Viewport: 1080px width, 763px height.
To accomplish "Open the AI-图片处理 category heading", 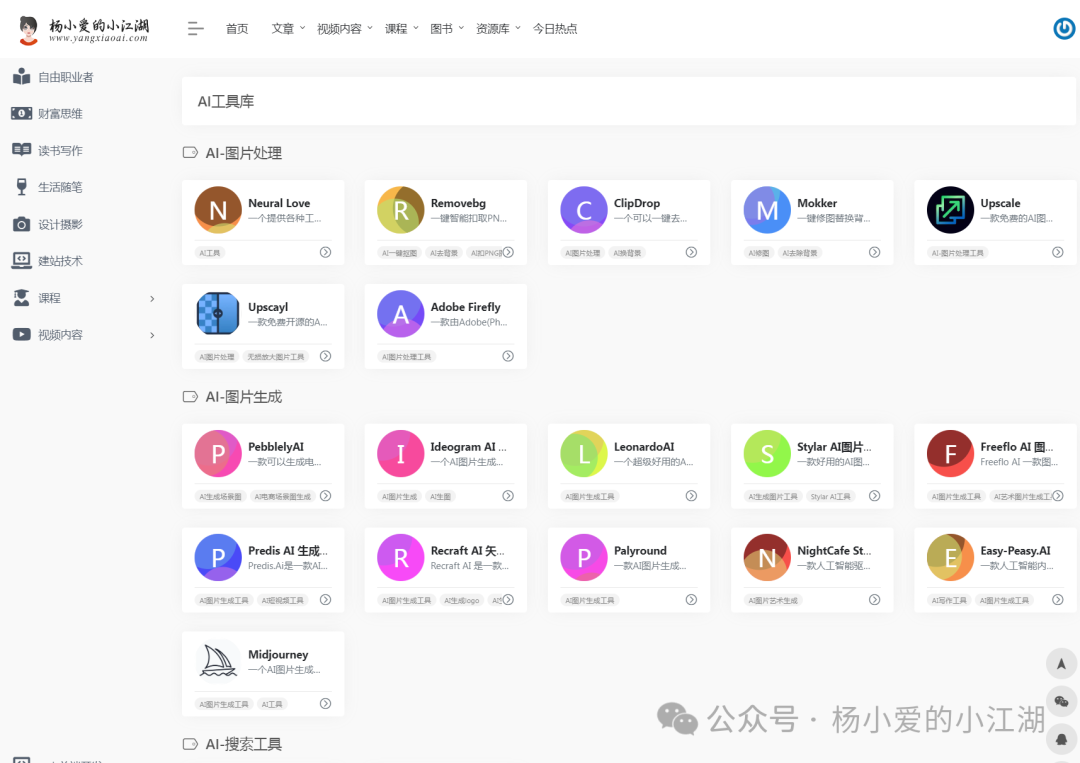I will [243, 153].
